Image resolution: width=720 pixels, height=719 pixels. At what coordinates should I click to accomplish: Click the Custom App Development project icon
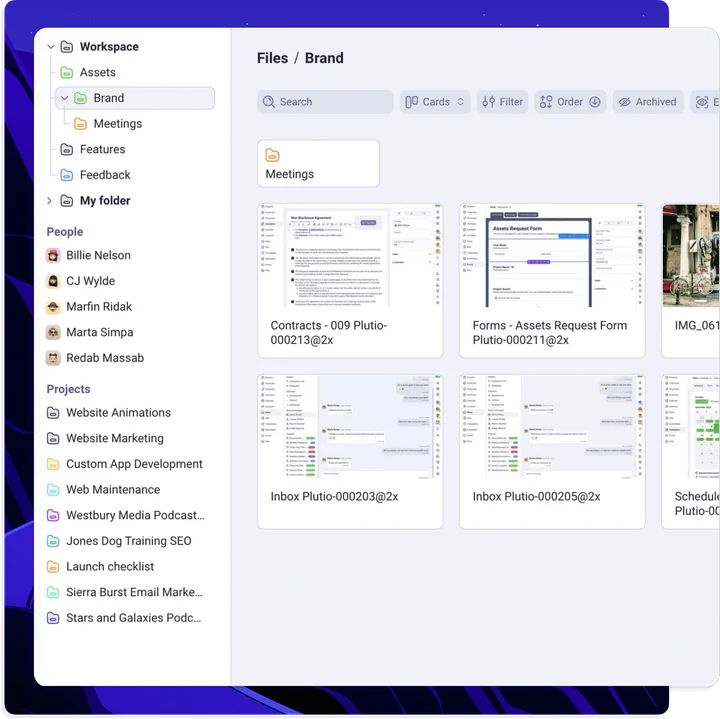[54, 464]
